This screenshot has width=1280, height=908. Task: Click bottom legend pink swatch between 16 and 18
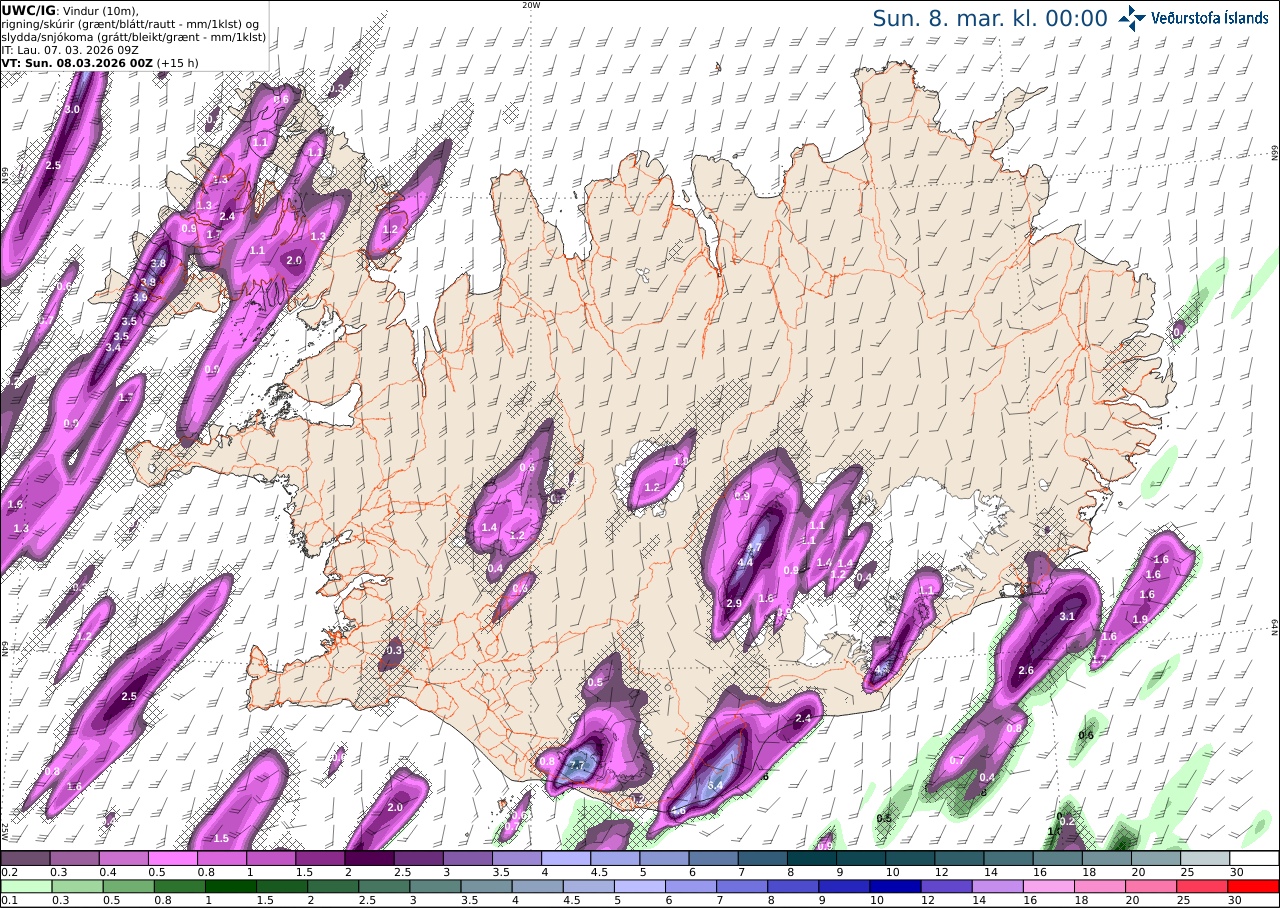pyautogui.click(x=1050, y=886)
